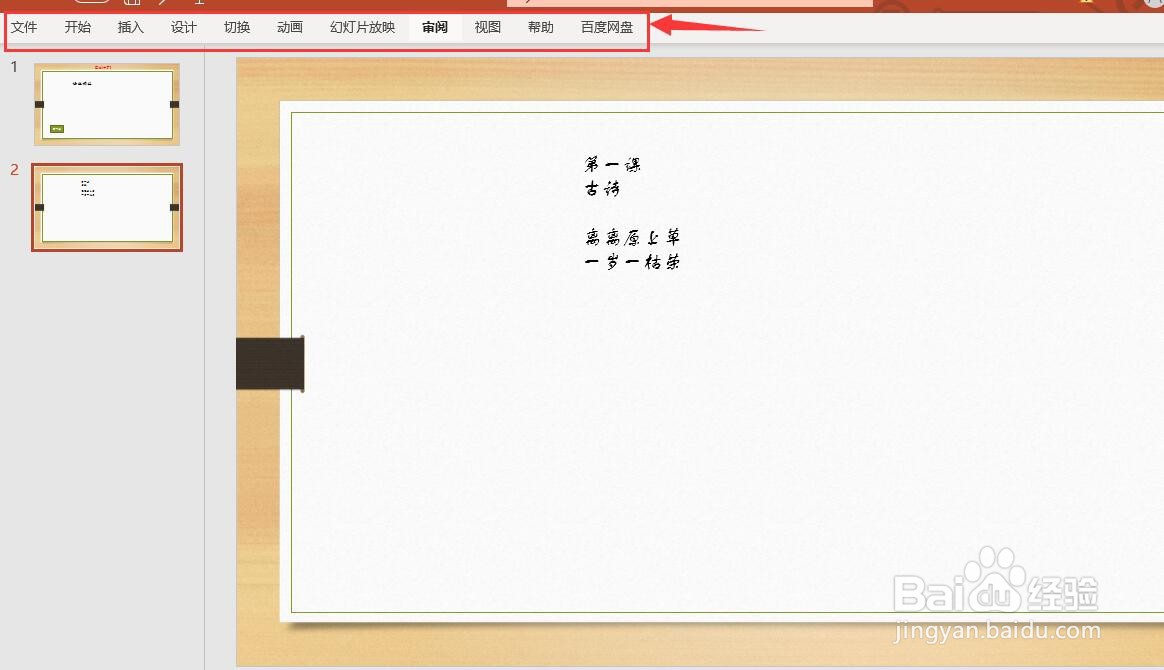1164x670 pixels.
Task: Click the text 古诗 on the slide
Action: tap(602, 188)
